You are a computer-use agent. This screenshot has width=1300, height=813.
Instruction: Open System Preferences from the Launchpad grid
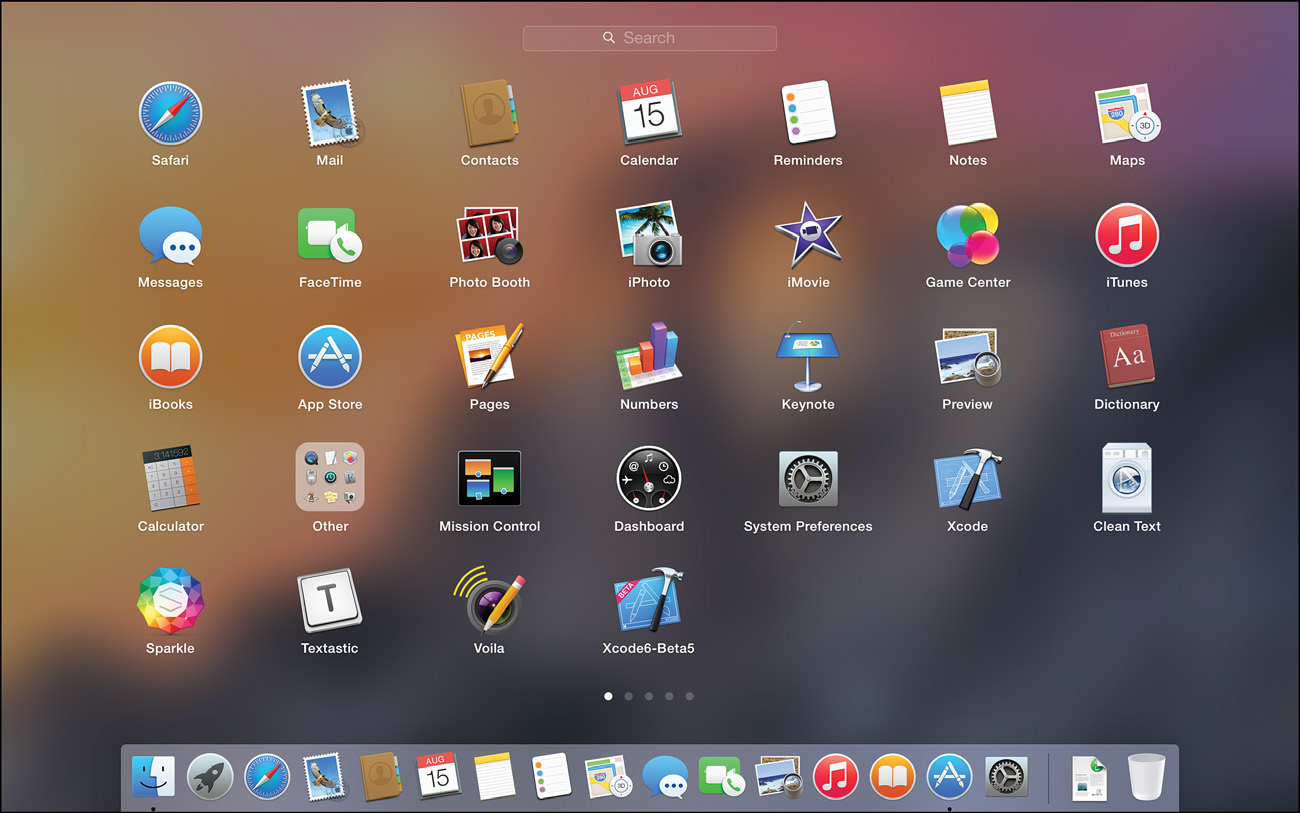808,479
